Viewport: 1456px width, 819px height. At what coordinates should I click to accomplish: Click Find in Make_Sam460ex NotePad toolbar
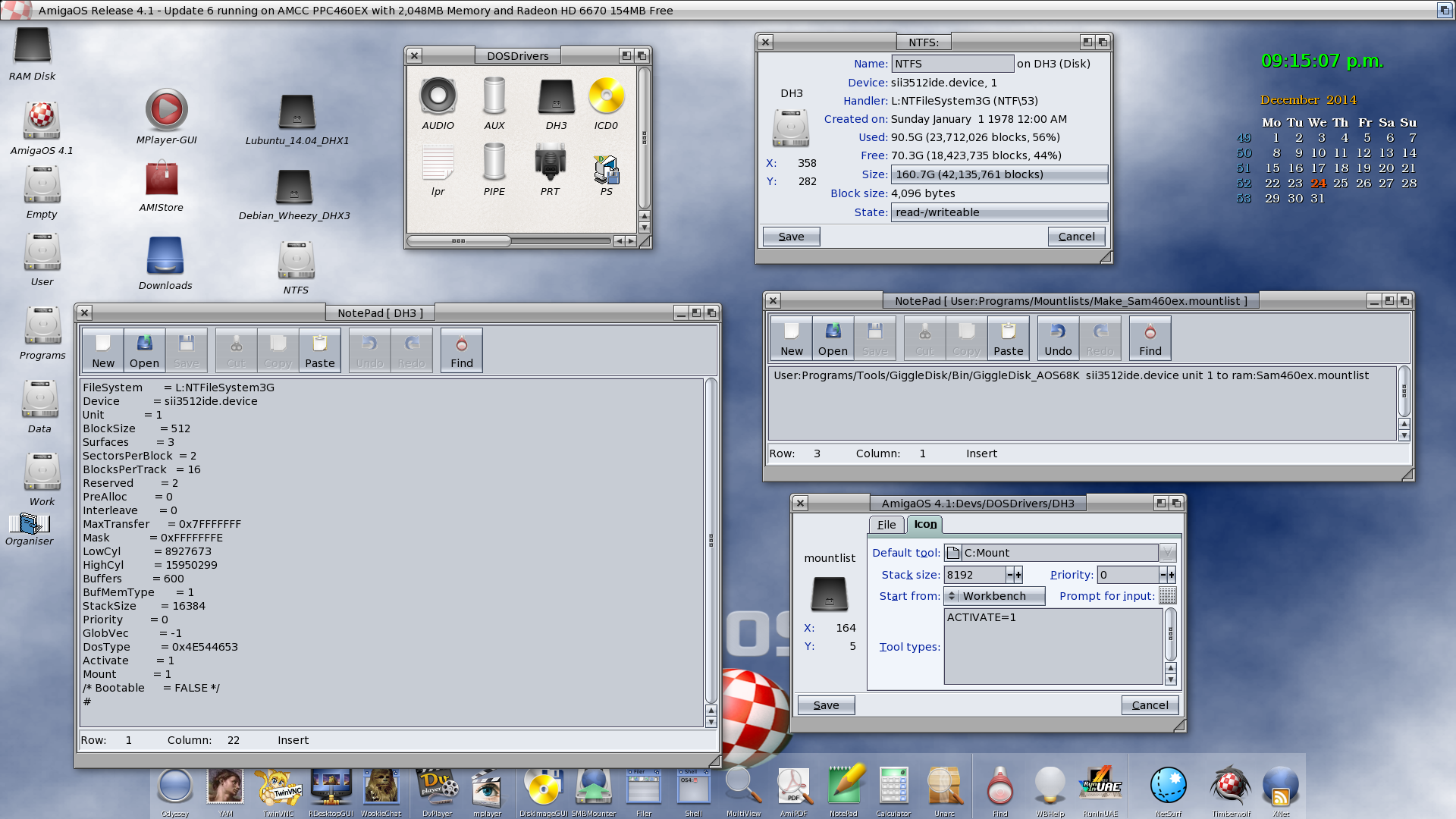1150,338
